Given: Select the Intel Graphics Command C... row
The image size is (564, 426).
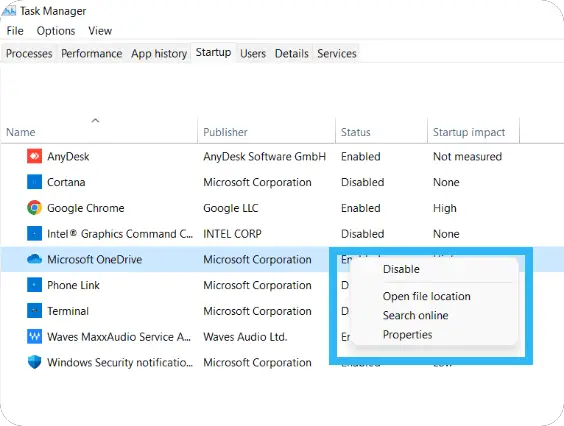Looking at the screenshot, I should click(x=120, y=234).
